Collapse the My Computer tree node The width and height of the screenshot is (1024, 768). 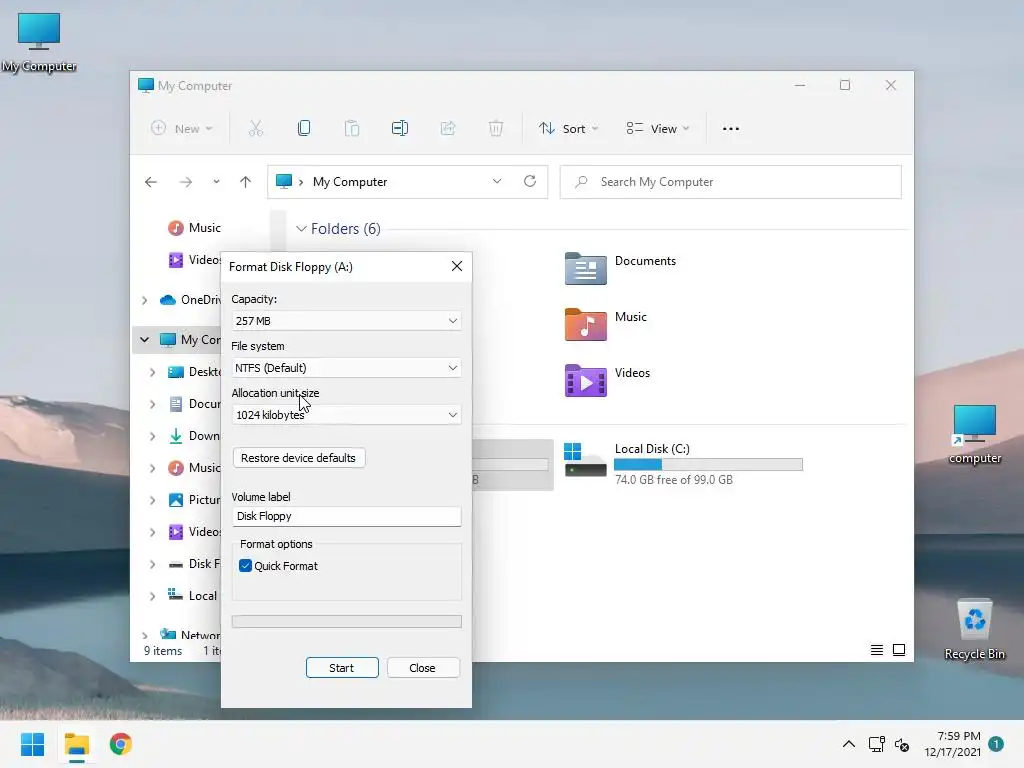coord(144,340)
